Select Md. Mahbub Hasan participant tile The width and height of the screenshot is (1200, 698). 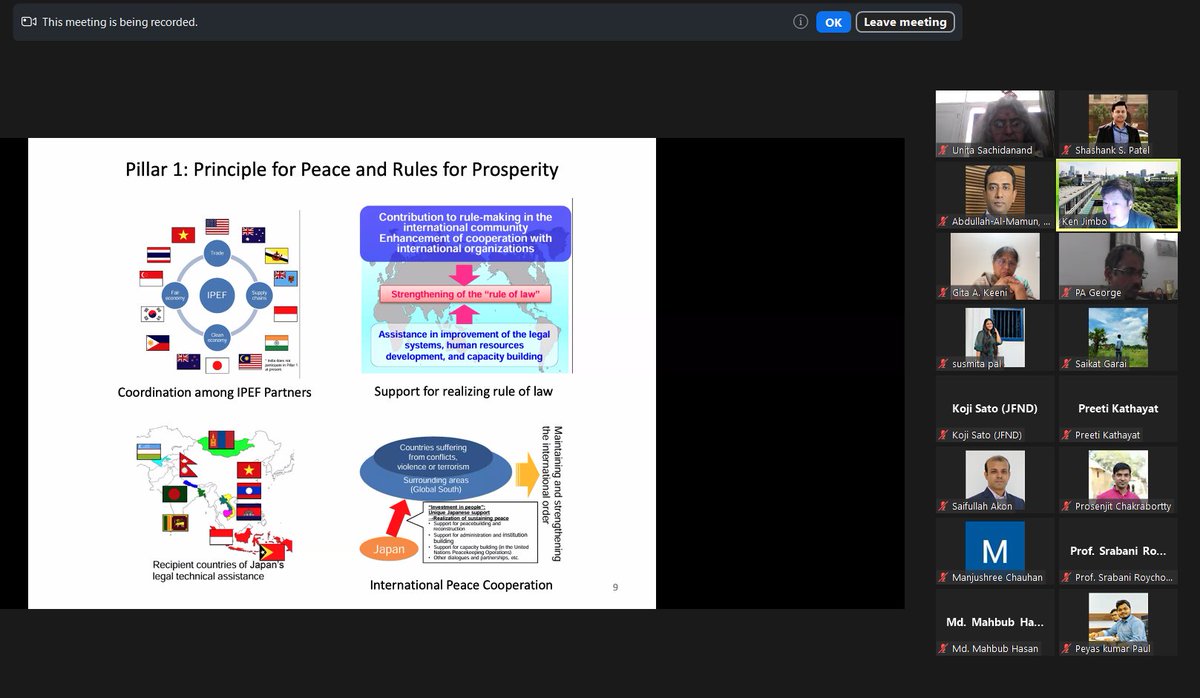pos(995,622)
